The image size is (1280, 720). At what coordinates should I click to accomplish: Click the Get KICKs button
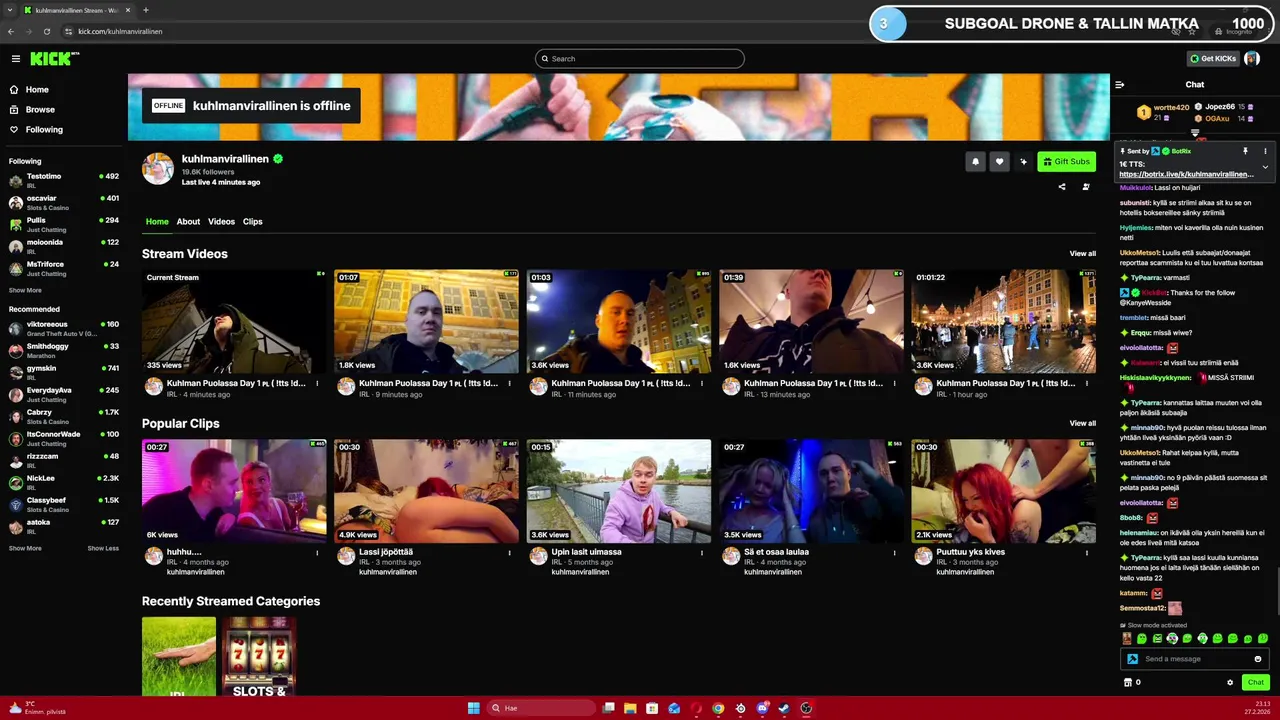pyautogui.click(x=1214, y=59)
